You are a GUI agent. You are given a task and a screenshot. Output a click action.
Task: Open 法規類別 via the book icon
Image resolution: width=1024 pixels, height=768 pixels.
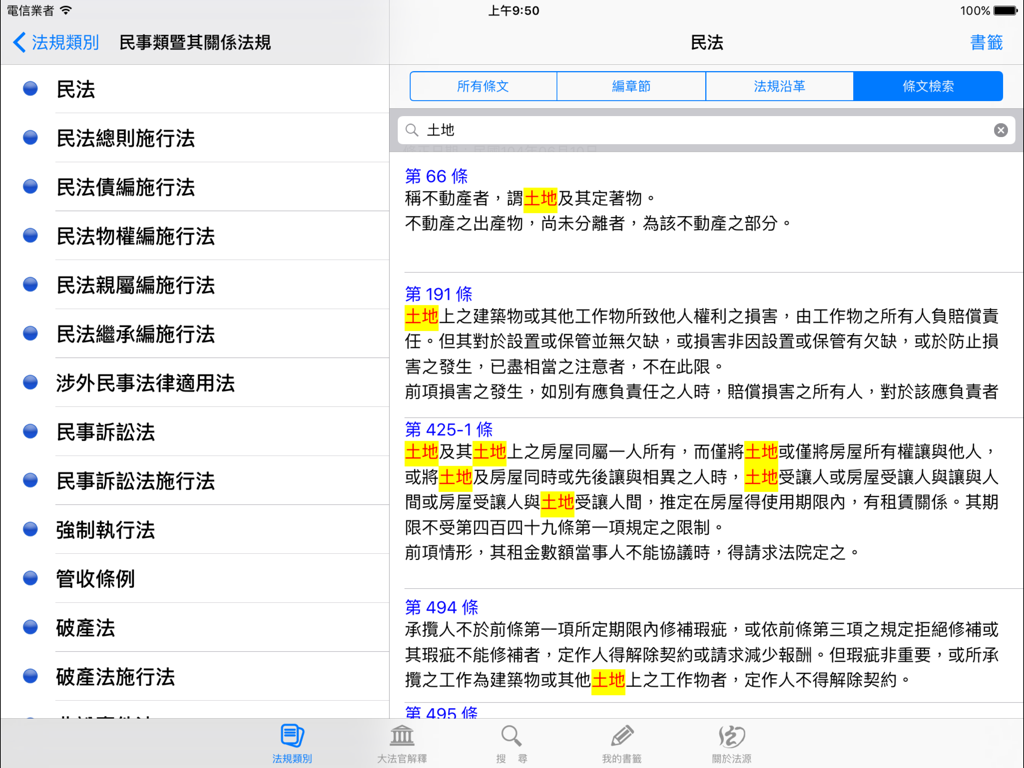coord(291,740)
